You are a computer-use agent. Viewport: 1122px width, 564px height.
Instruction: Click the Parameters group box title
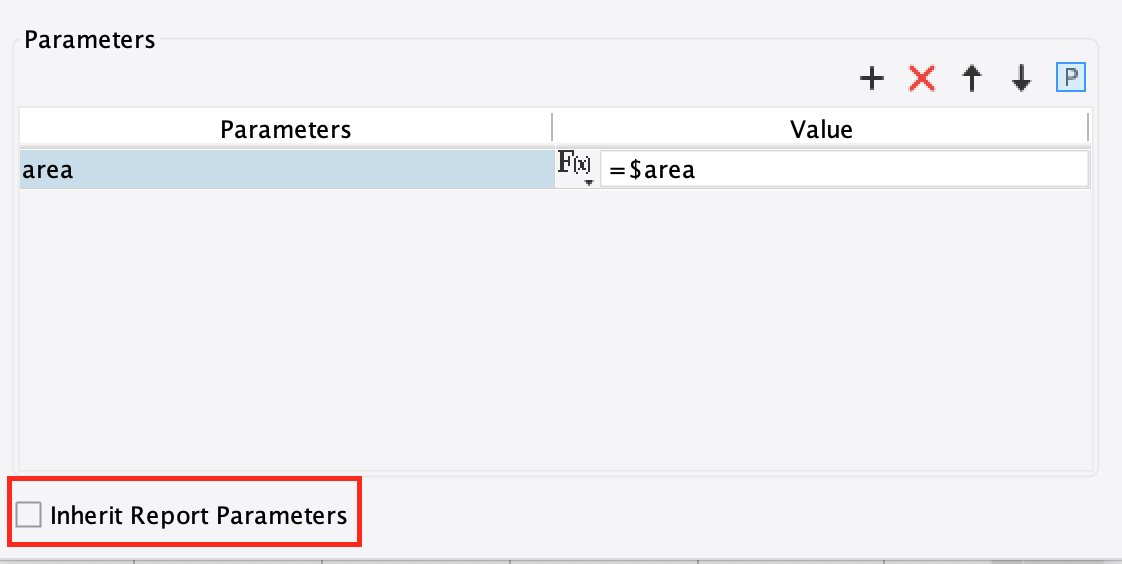click(89, 40)
